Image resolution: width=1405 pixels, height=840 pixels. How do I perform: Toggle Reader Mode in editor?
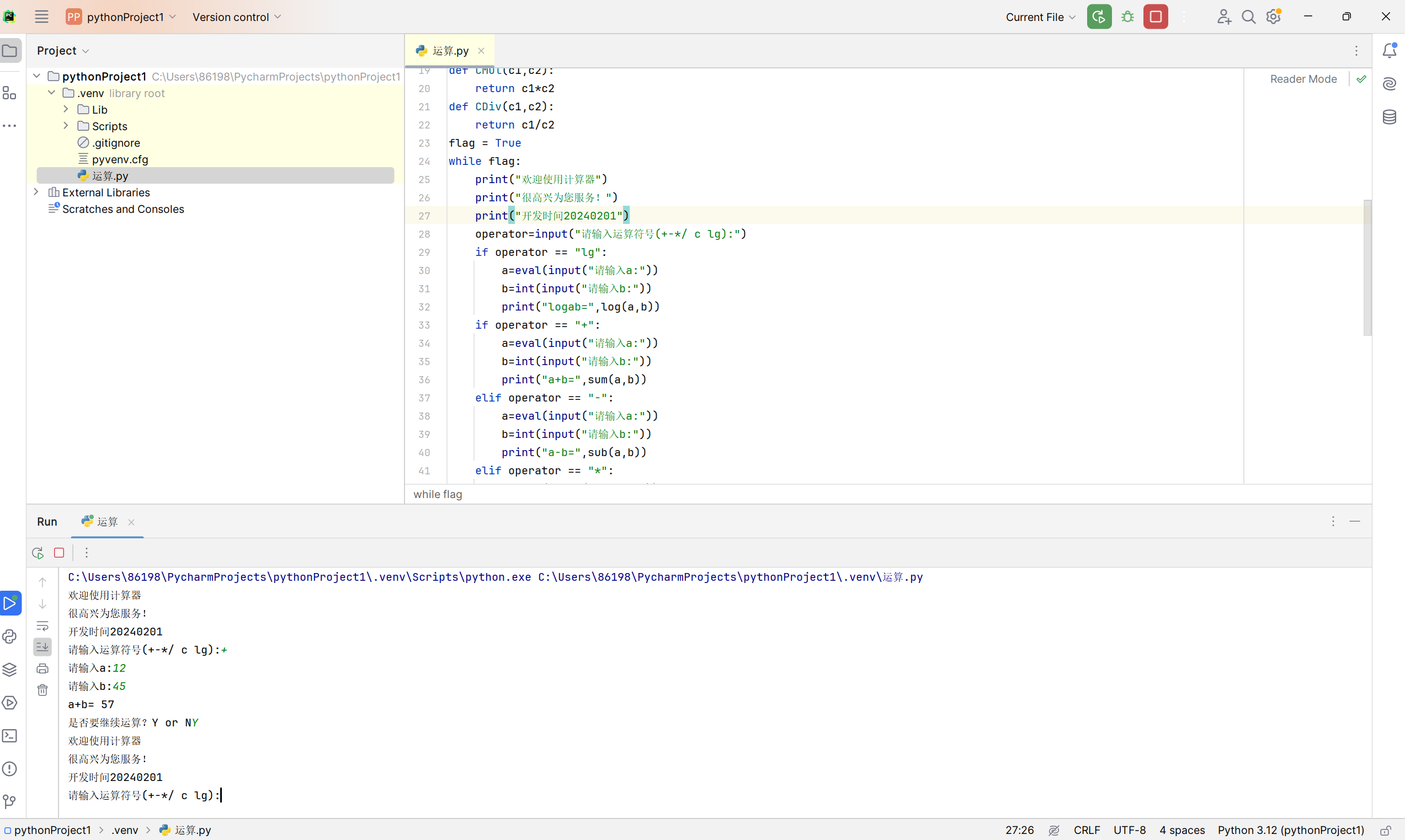[1303, 79]
